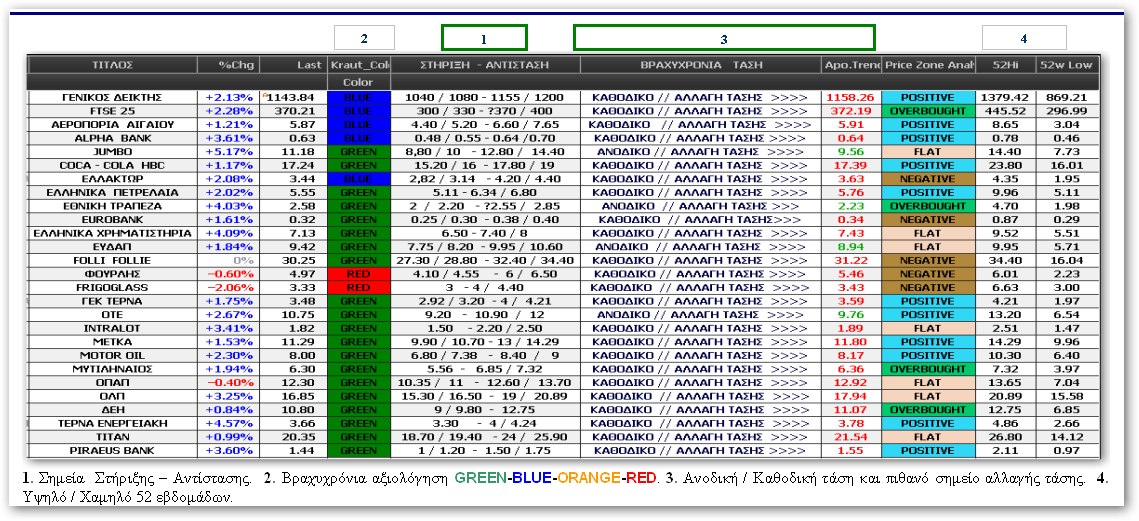Click the −2.06% change value for FRIGOGLASS
The width and height of the screenshot is (1139, 521).
(x=229, y=288)
